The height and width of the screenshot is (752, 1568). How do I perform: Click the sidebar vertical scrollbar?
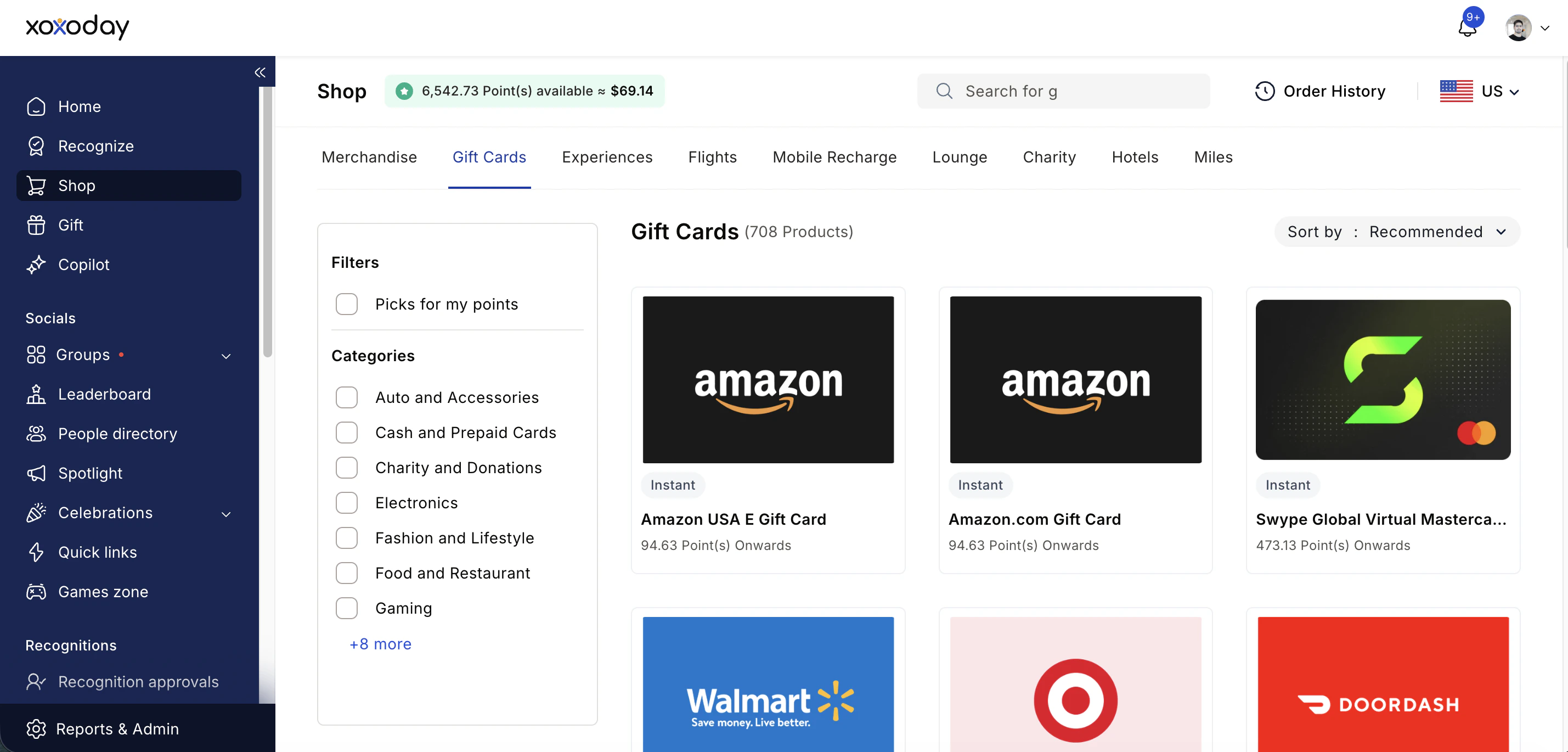(267, 222)
